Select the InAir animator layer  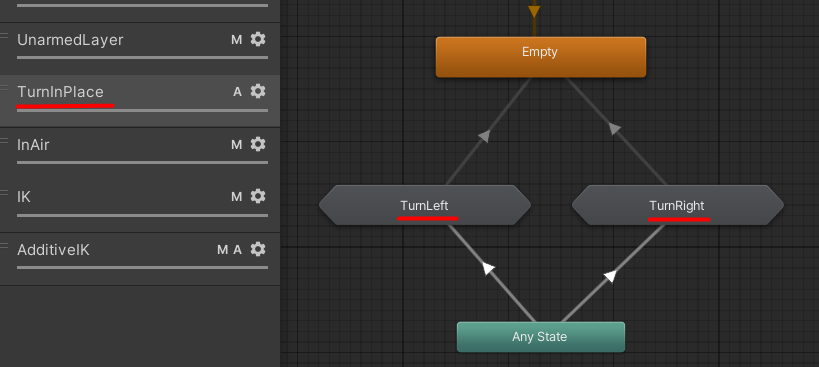[x=139, y=153]
